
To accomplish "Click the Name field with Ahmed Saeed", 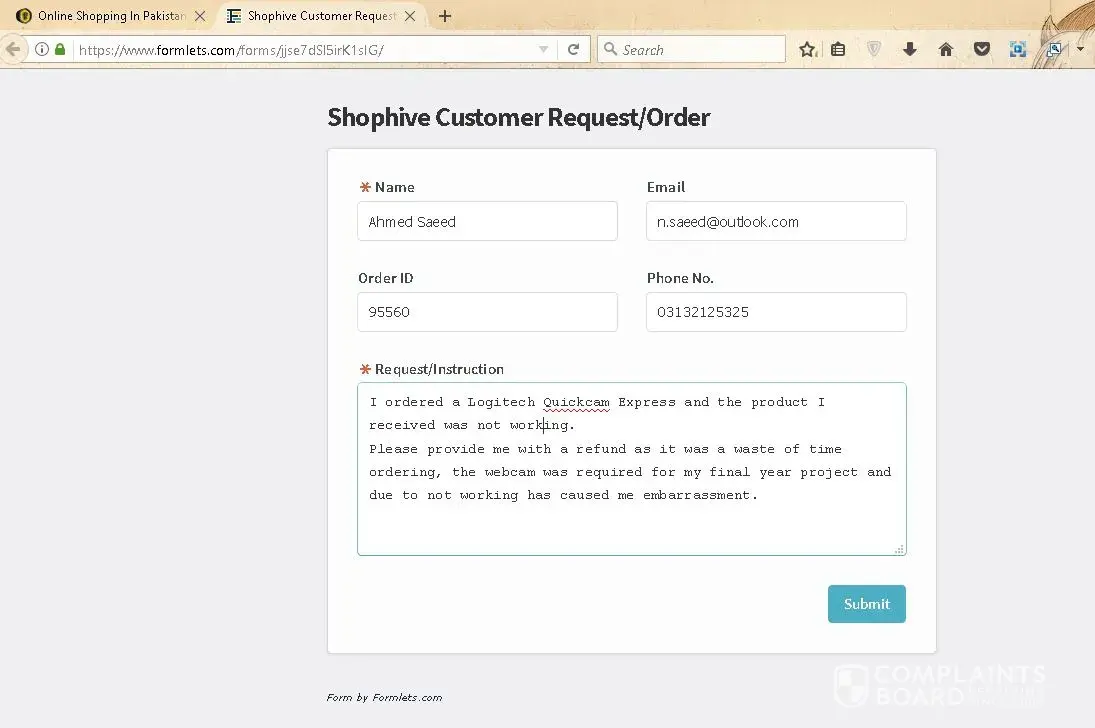I will (x=487, y=221).
